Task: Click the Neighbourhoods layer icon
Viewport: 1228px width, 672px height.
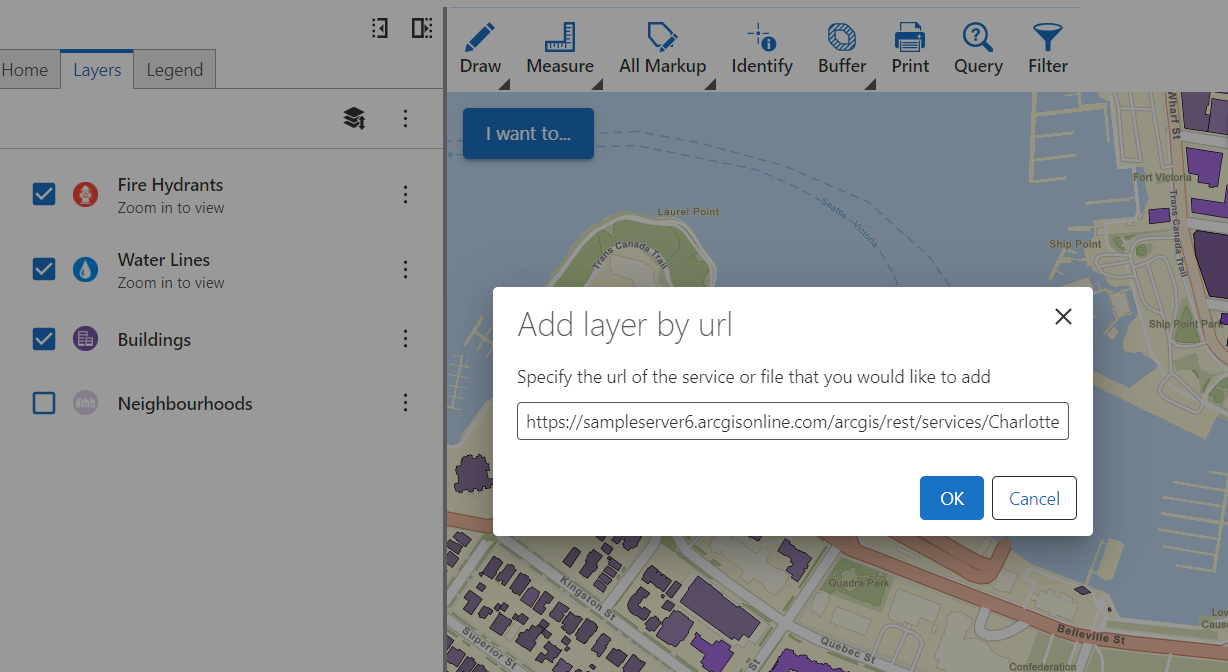Action: click(86, 403)
